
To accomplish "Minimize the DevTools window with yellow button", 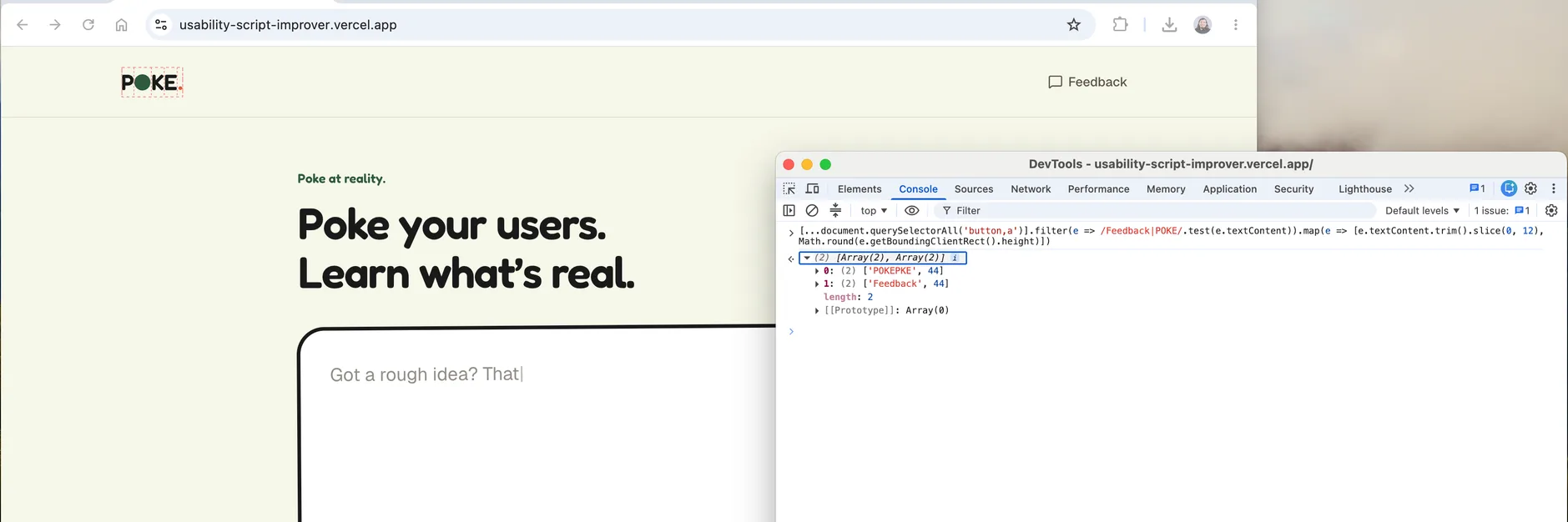I will (807, 164).
